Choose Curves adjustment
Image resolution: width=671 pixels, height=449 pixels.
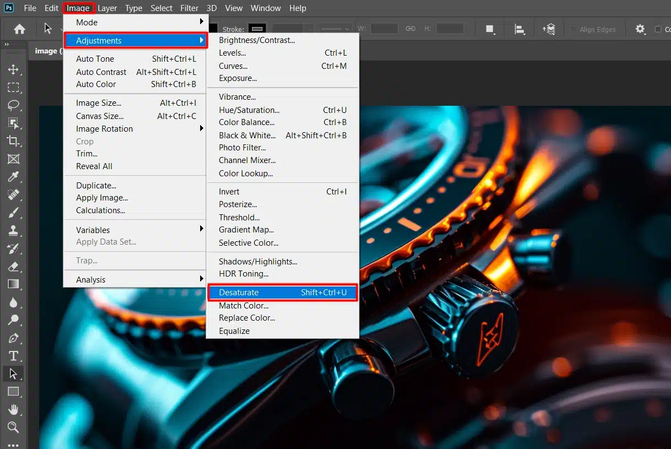click(282, 66)
